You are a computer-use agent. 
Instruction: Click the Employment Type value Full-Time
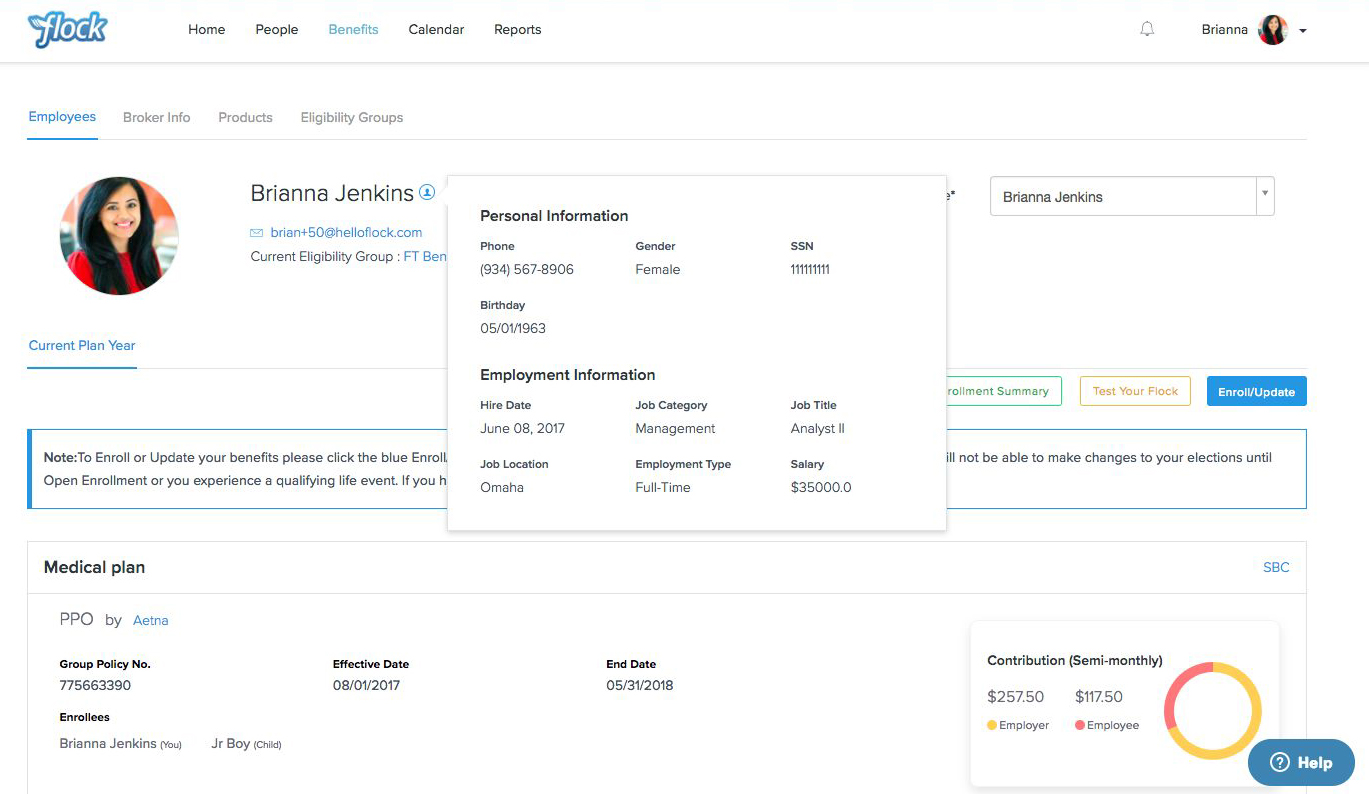(x=663, y=488)
